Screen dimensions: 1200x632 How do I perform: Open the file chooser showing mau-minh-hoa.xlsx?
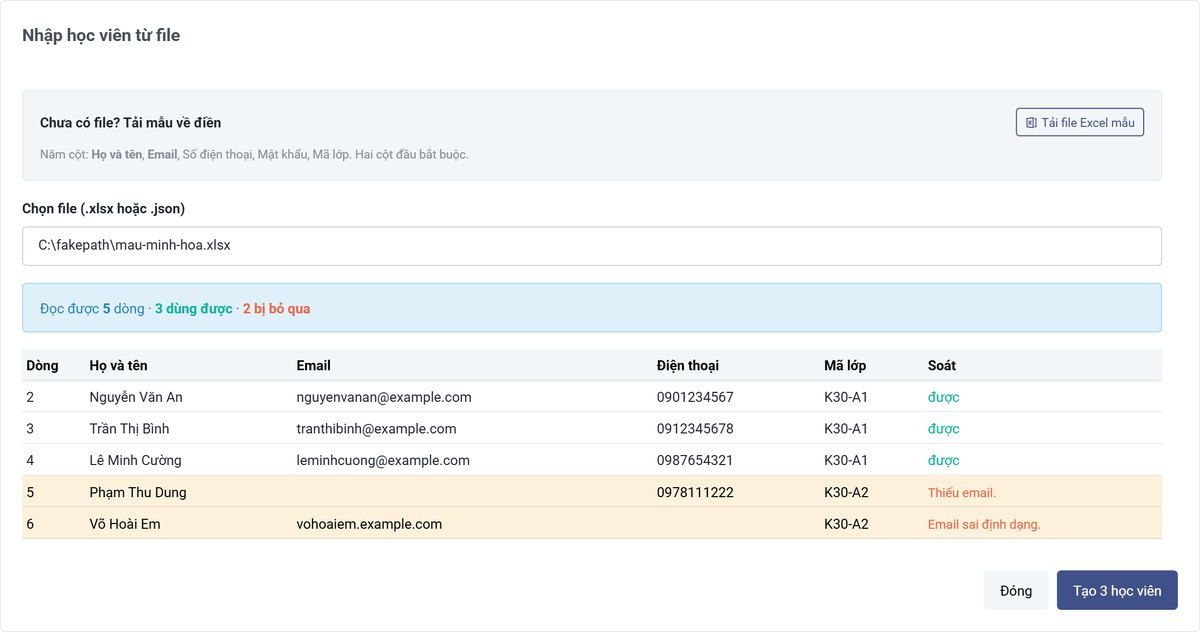[x=592, y=246]
